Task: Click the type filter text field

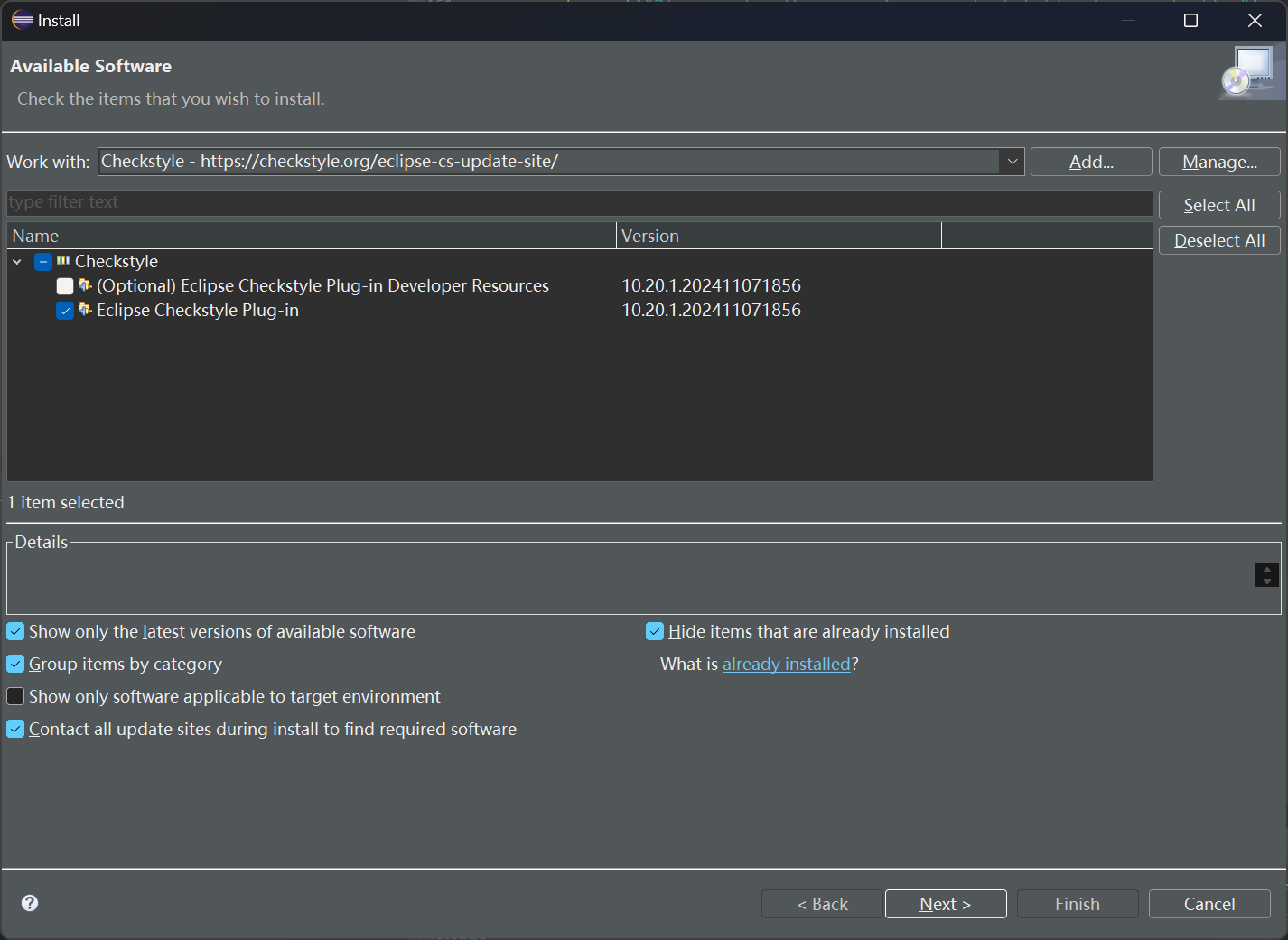Action: click(580, 202)
